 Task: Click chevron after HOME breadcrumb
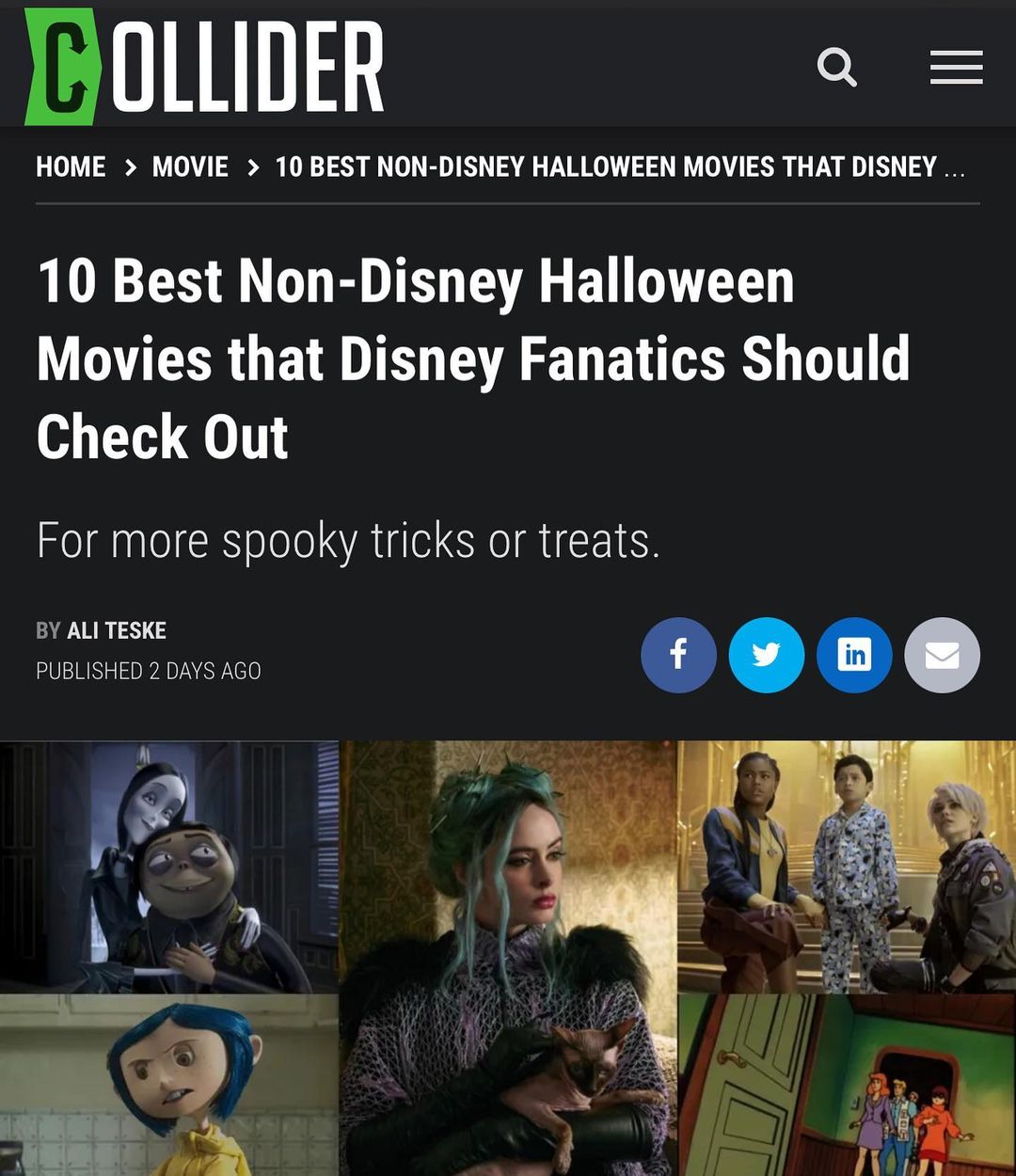pos(130,167)
